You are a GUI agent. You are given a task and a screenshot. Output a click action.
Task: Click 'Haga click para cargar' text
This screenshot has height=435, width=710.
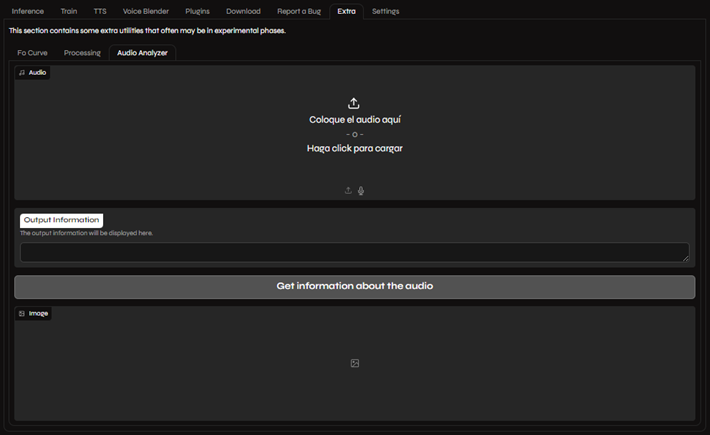pyautogui.click(x=355, y=148)
